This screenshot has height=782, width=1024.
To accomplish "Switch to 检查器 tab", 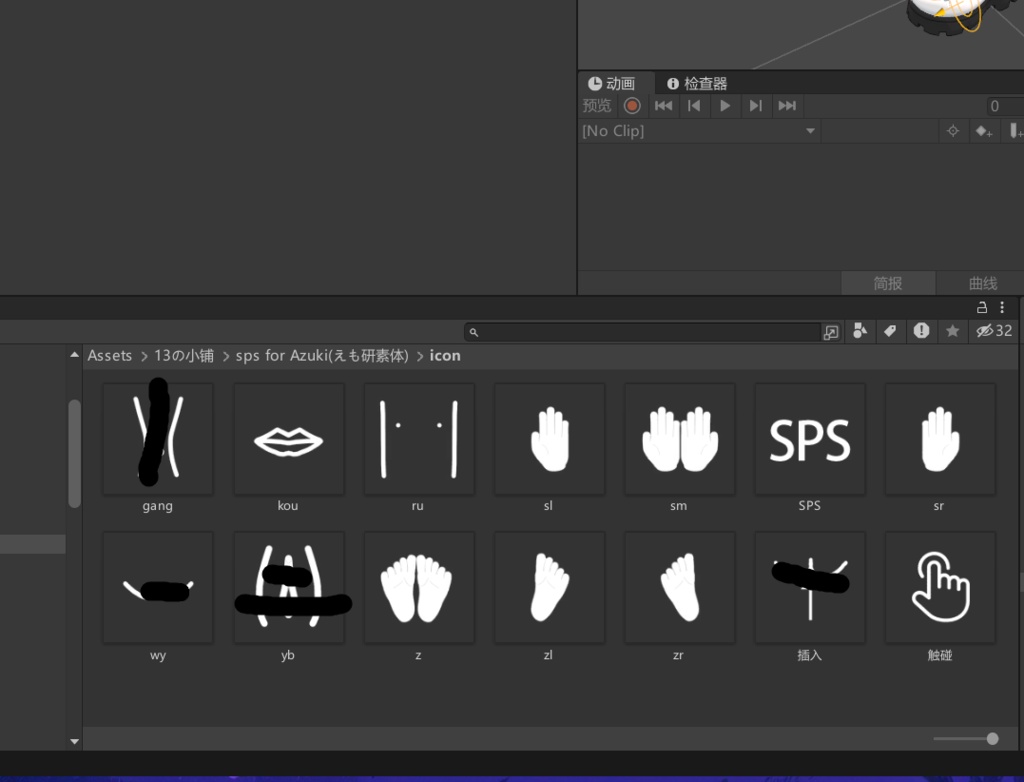I will [697, 84].
